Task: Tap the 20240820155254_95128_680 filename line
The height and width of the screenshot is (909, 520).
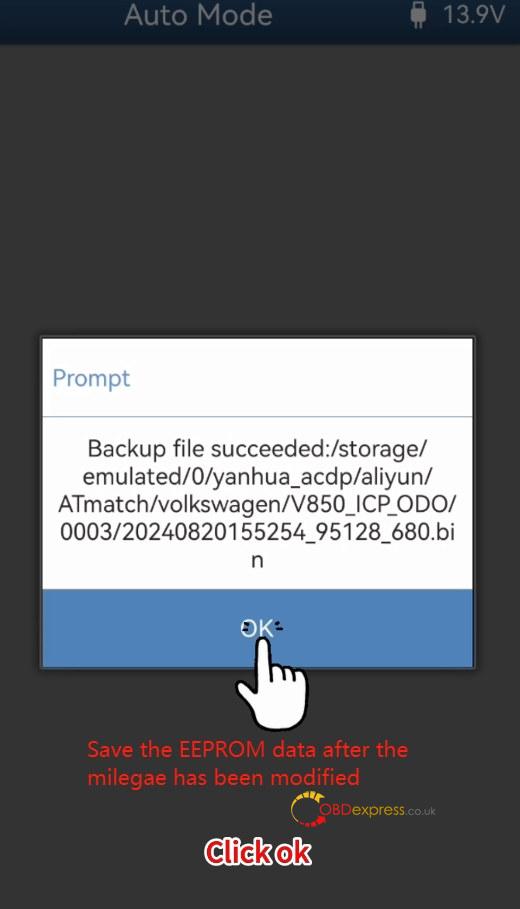Action: (x=257, y=532)
